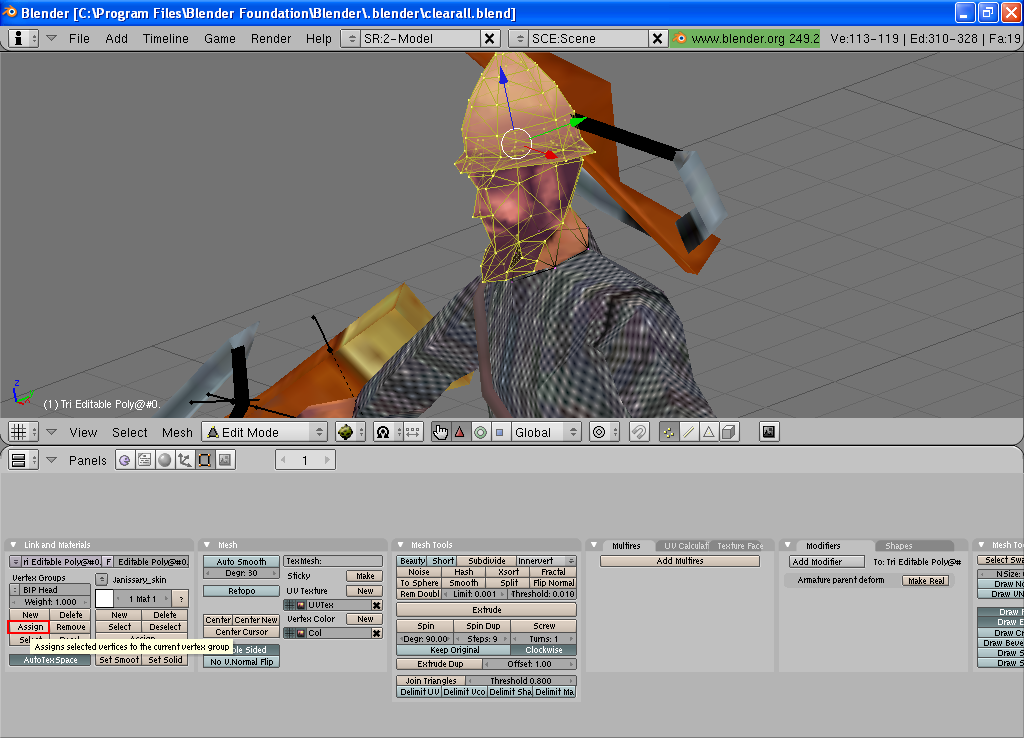Viewport: 1024px width, 738px height.
Task: Switch to edge select mode
Action: click(x=688, y=432)
